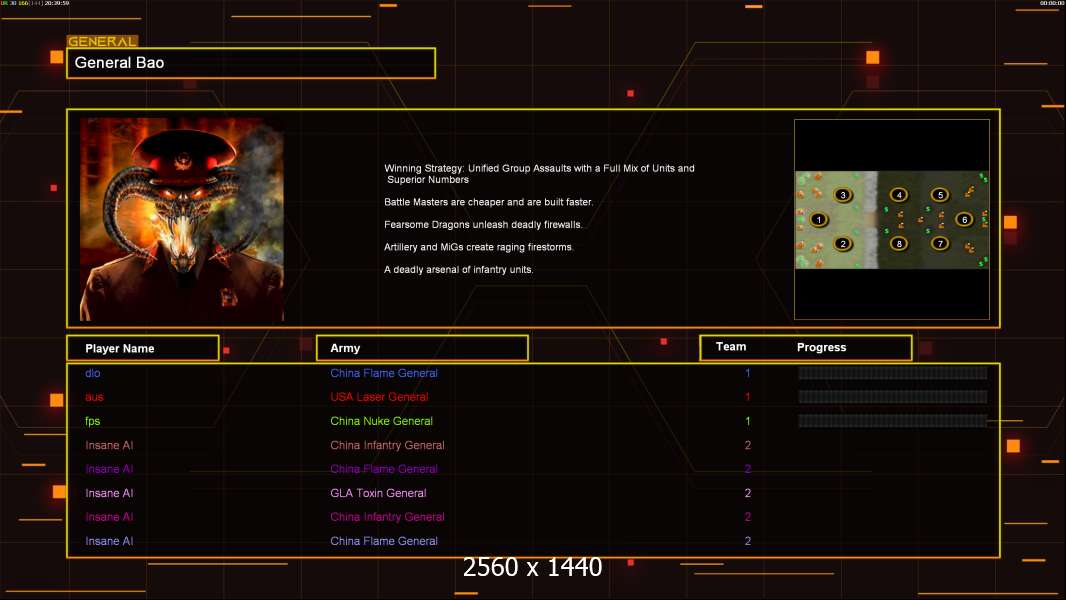This screenshot has height=600, width=1066.
Task: Choose start position 6 on the minimap
Action: click(964, 219)
